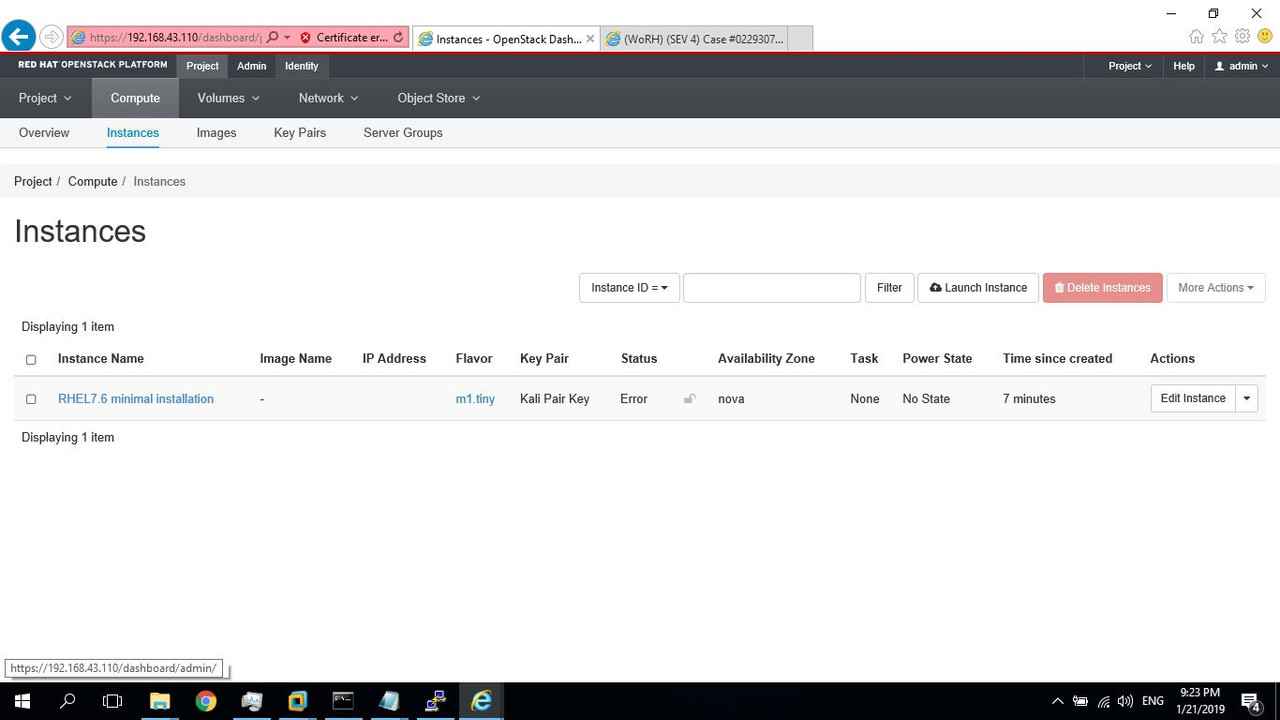Click the browser URL address field
Viewport: 1280px width, 720px height.
(175, 38)
